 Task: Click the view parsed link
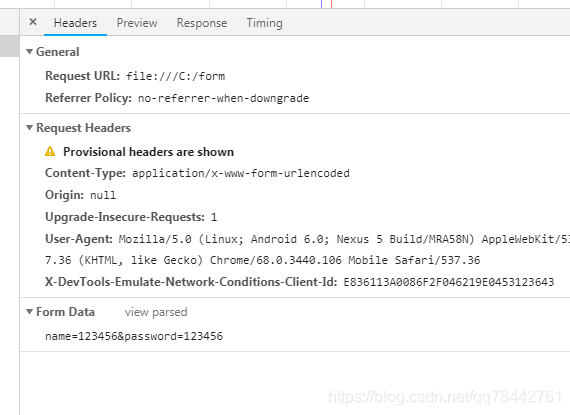[156, 312]
